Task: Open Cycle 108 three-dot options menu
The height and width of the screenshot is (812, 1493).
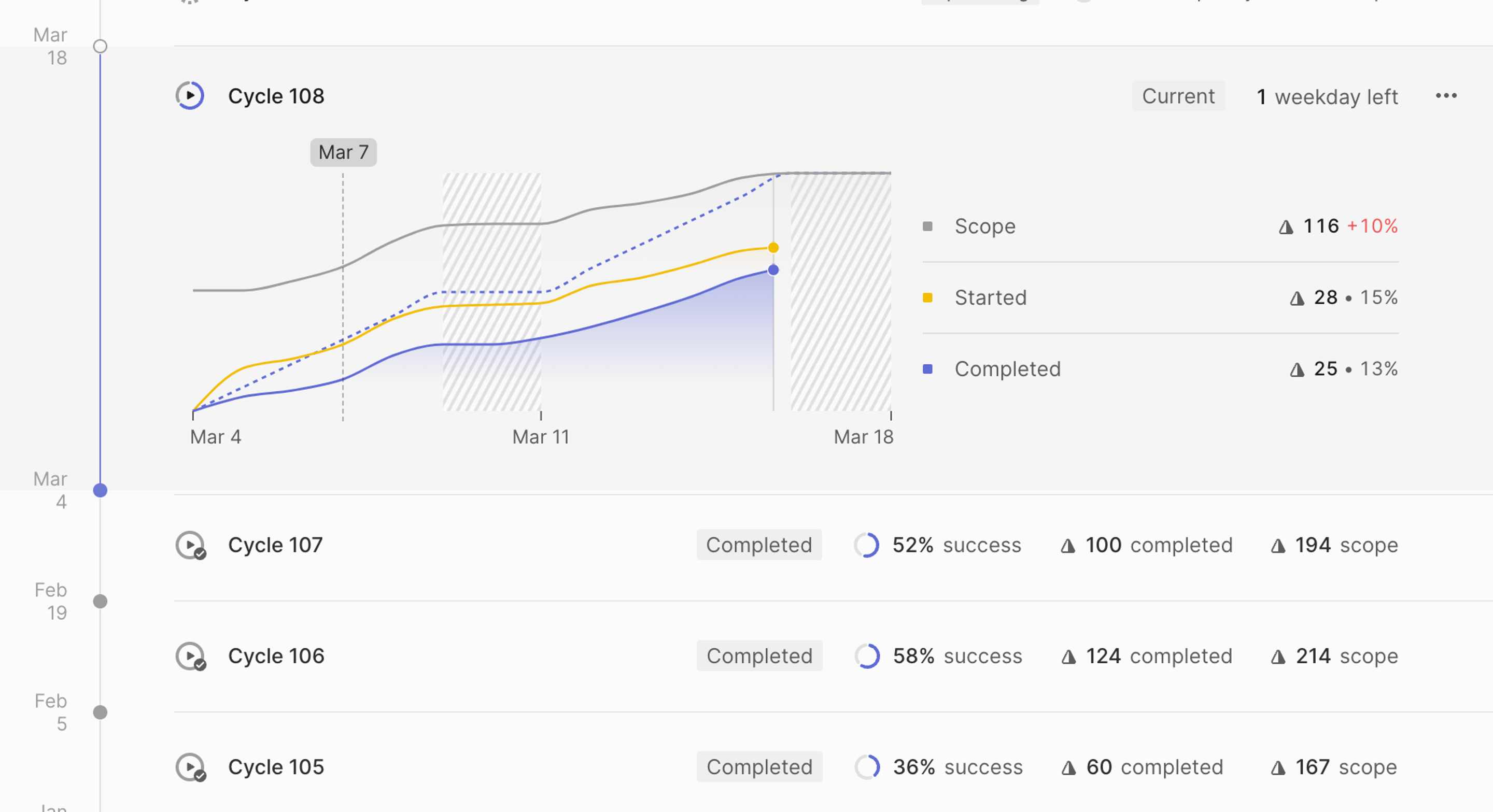Action: click(1446, 95)
